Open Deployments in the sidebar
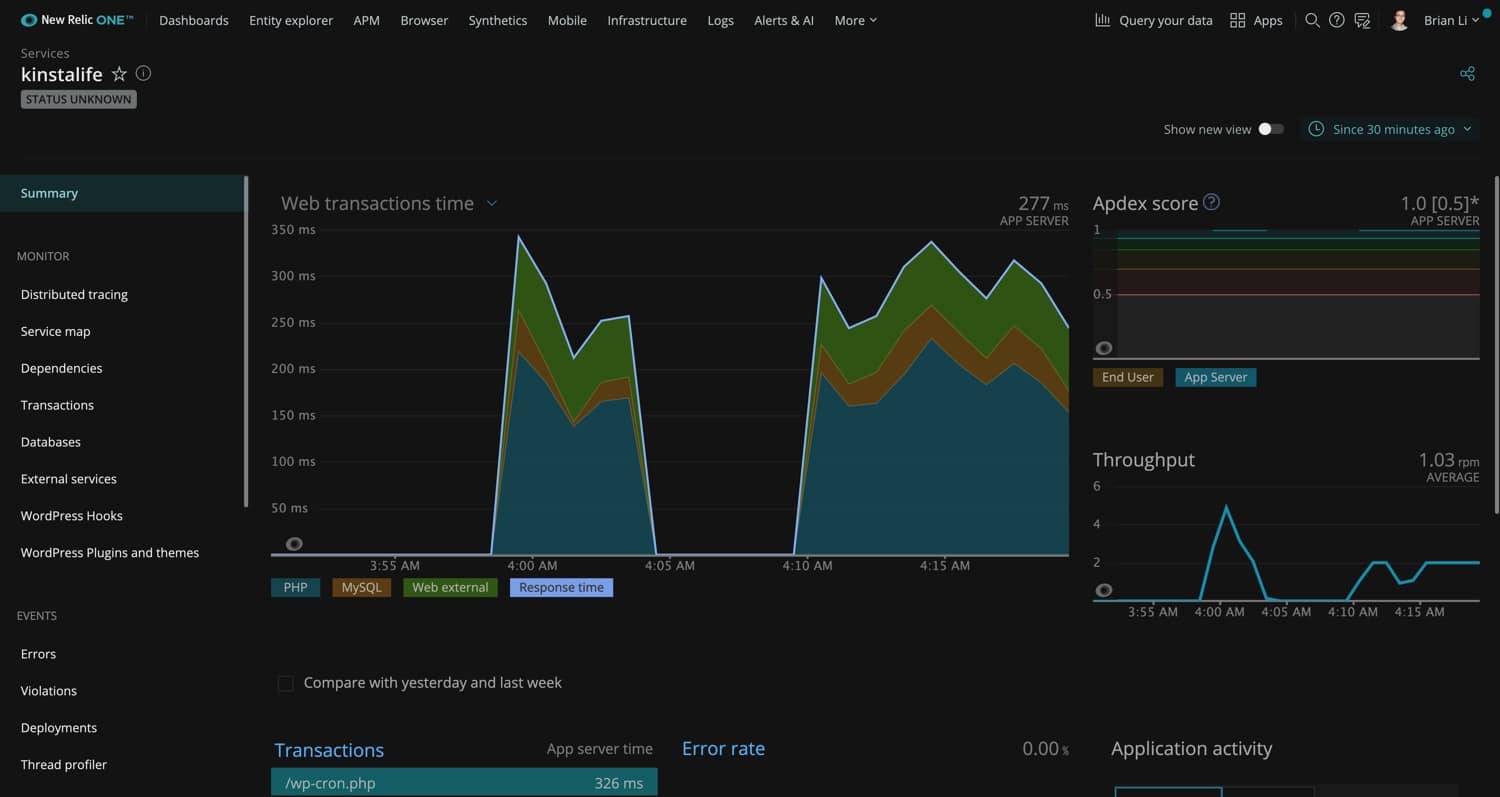1500x797 pixels. tap(58, 728)
